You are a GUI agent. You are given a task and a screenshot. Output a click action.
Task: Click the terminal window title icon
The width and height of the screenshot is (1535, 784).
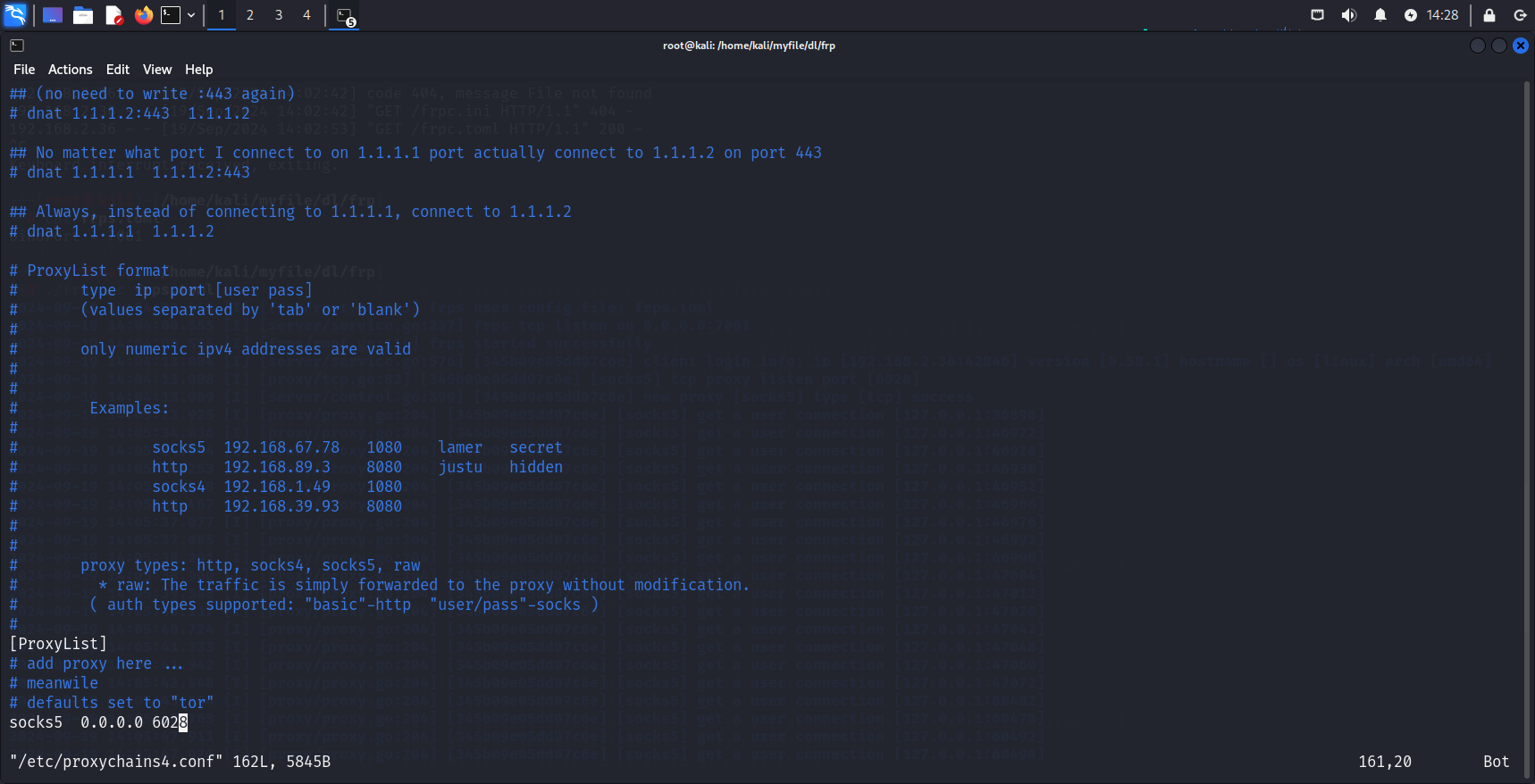click(x=17, y=46)
